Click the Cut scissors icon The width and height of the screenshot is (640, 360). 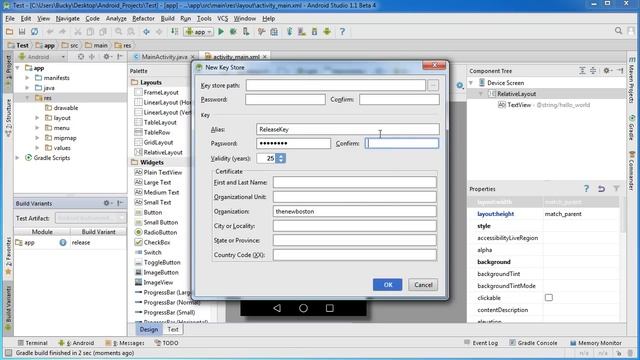point(78,31)
